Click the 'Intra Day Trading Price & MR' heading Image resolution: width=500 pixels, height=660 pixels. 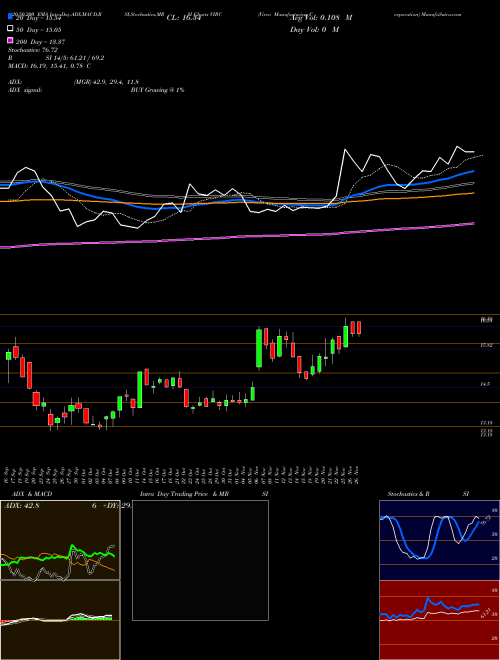185,494
